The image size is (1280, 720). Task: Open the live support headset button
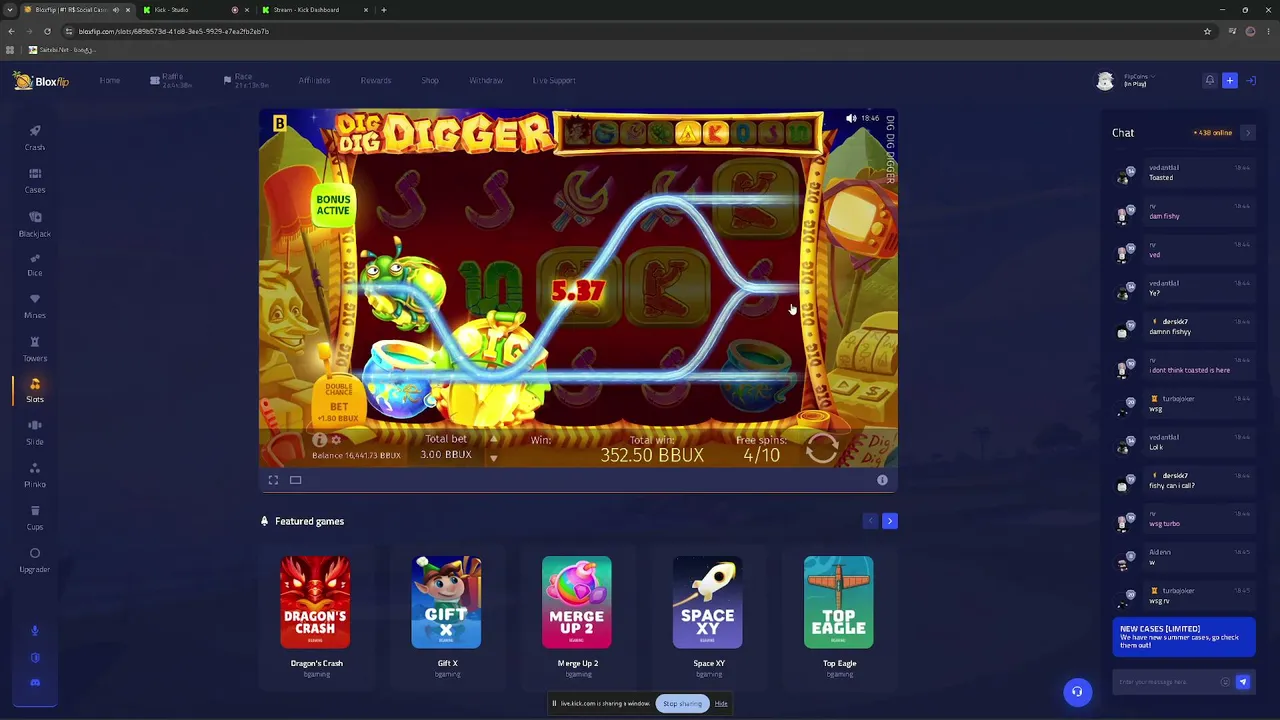point(1077,691)
